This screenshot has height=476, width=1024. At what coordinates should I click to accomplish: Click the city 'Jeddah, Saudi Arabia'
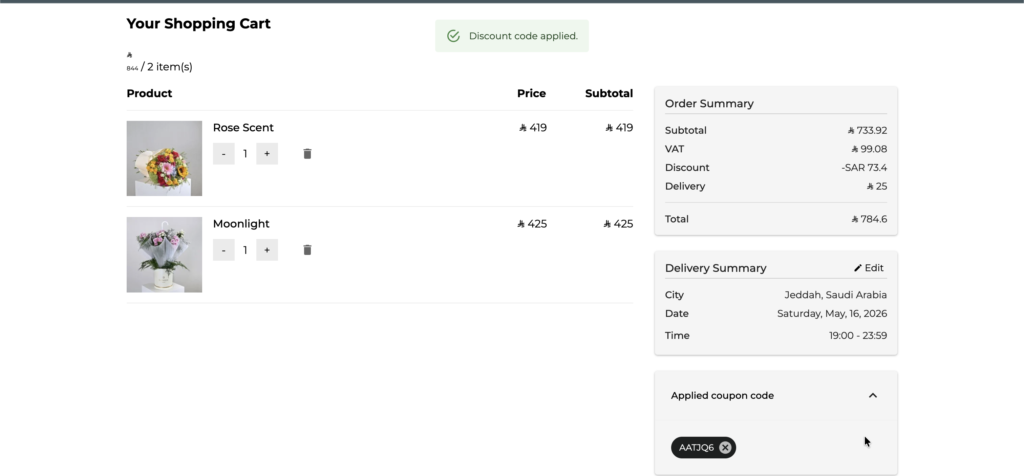836,294
